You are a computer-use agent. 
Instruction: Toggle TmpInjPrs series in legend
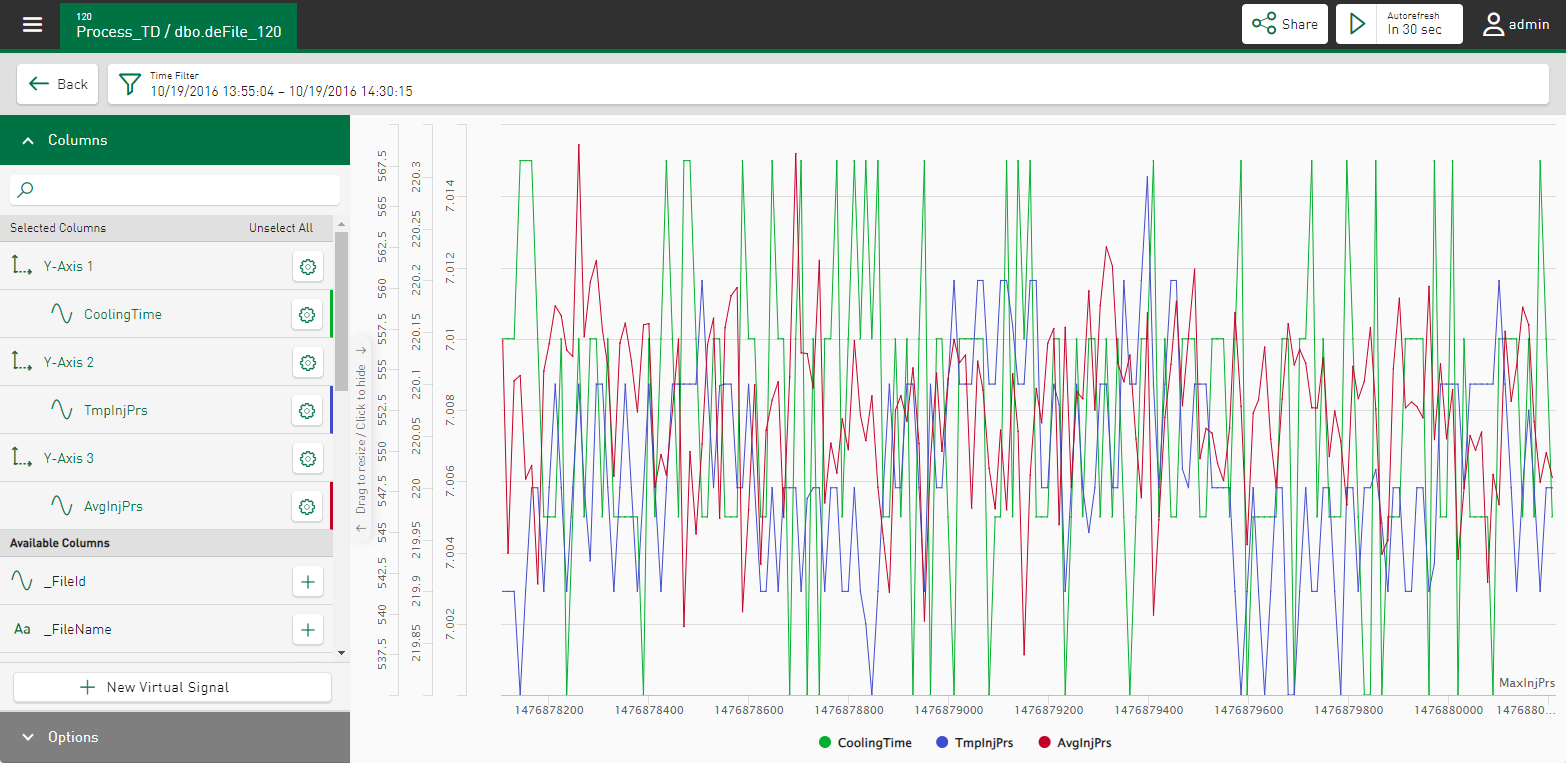pos(975,743)
